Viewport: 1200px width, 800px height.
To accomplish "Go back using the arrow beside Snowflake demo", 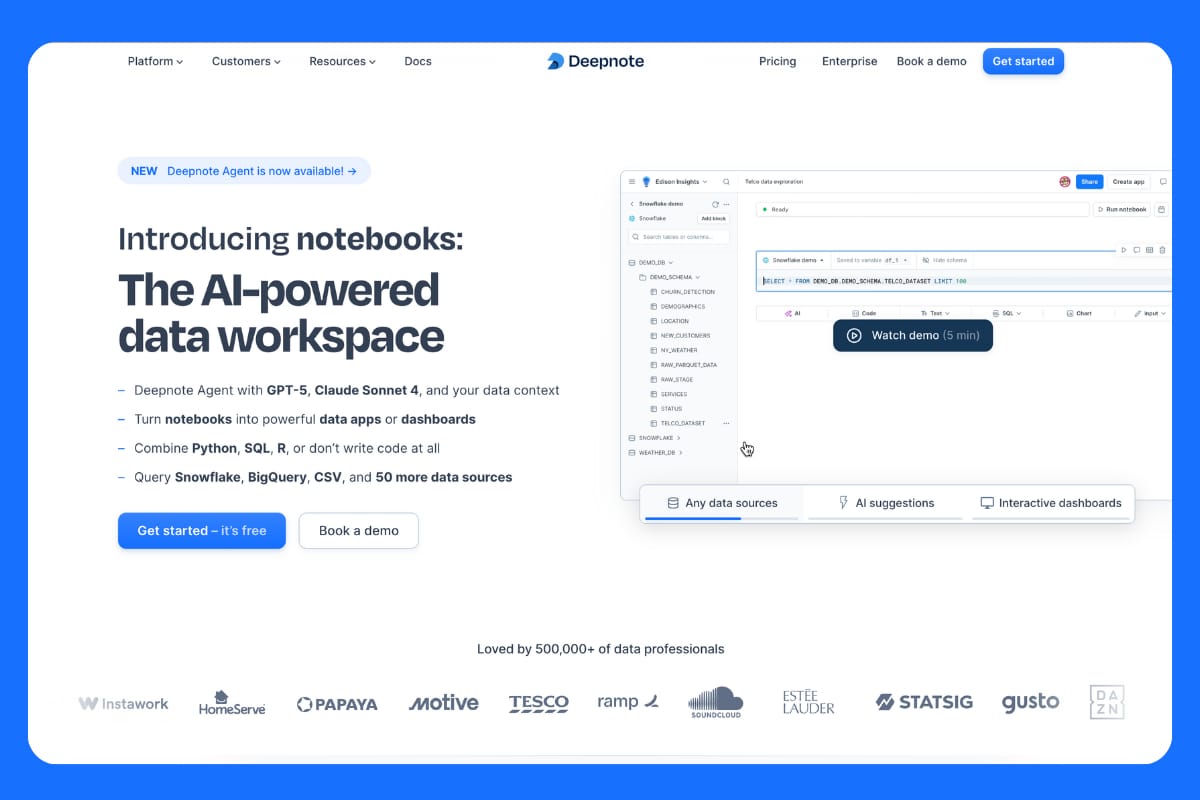I will pos(632,204).
